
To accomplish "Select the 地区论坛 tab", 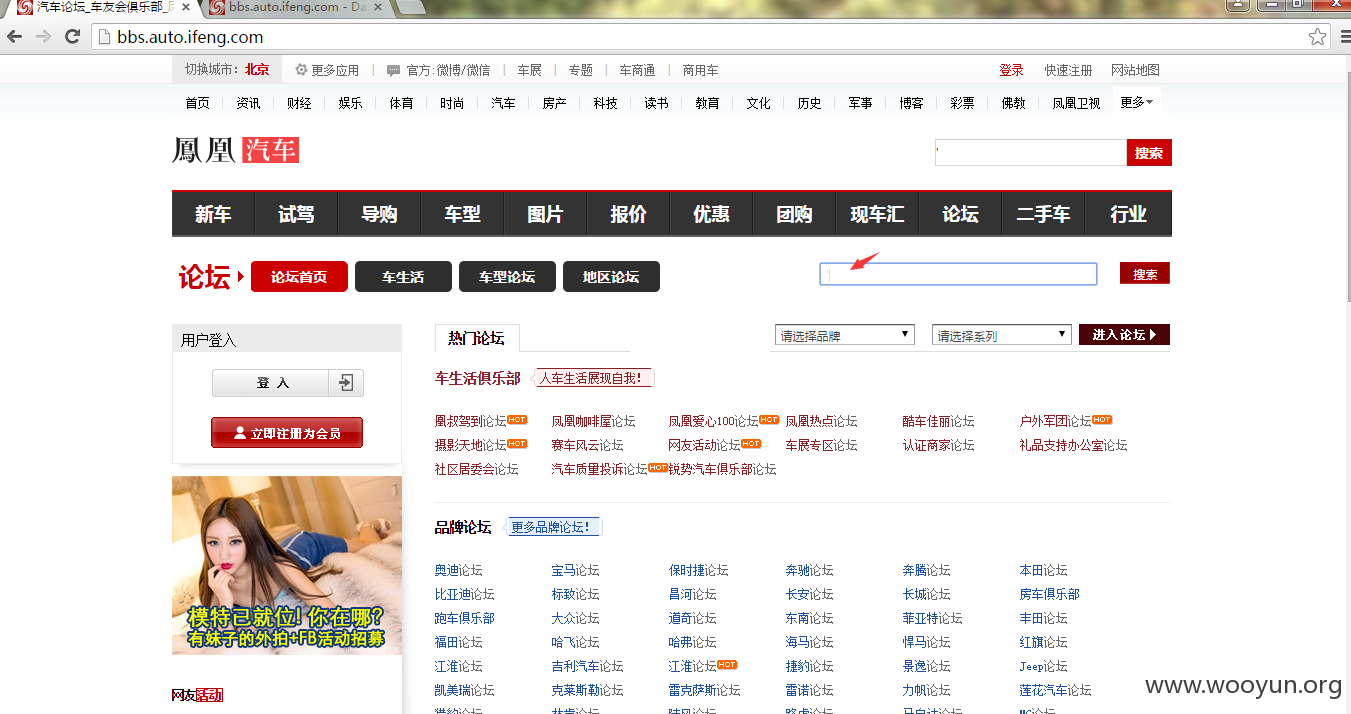I will coord(611,277).
